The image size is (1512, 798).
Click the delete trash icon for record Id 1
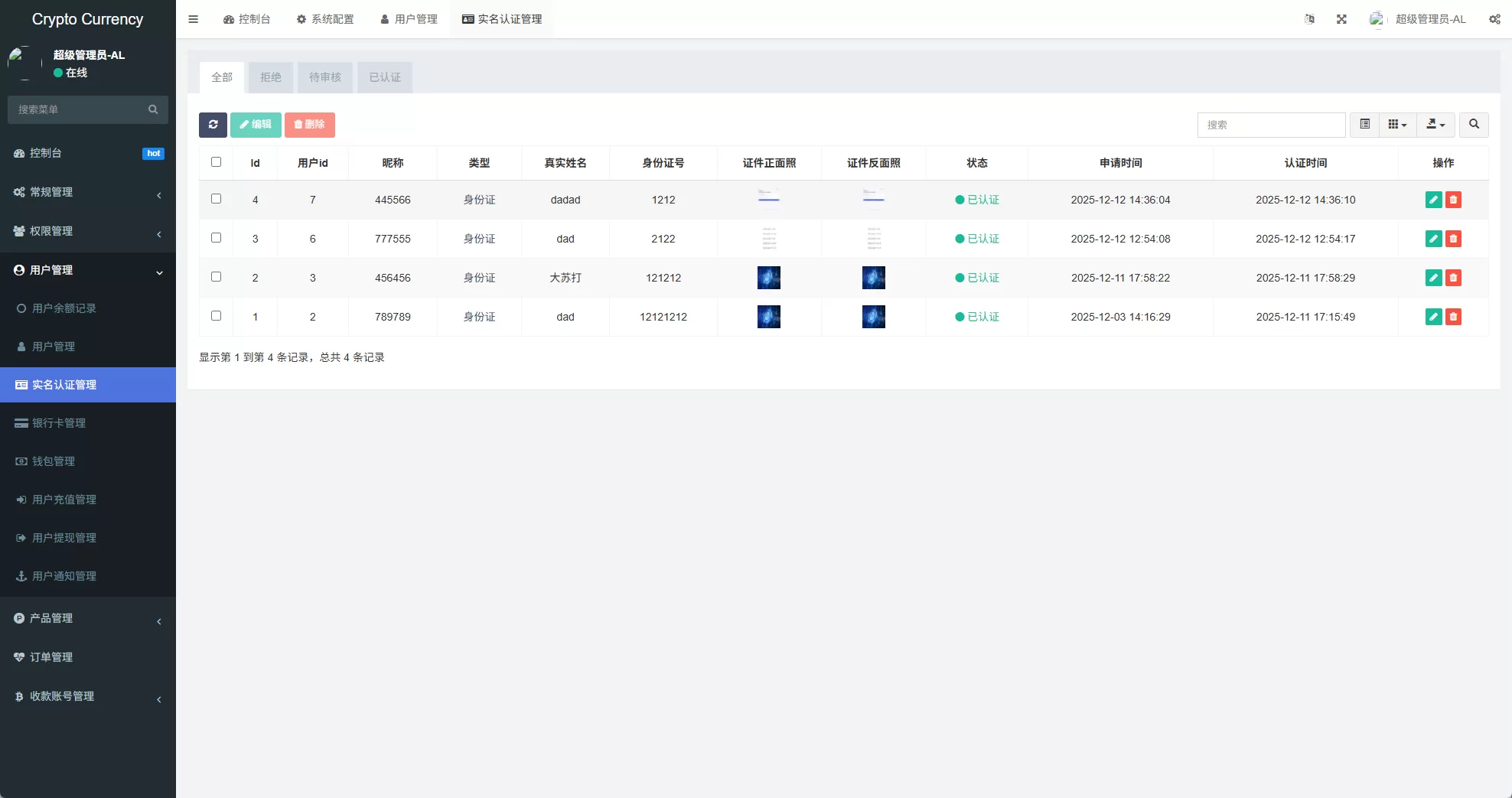click(x=1454, y=316)
